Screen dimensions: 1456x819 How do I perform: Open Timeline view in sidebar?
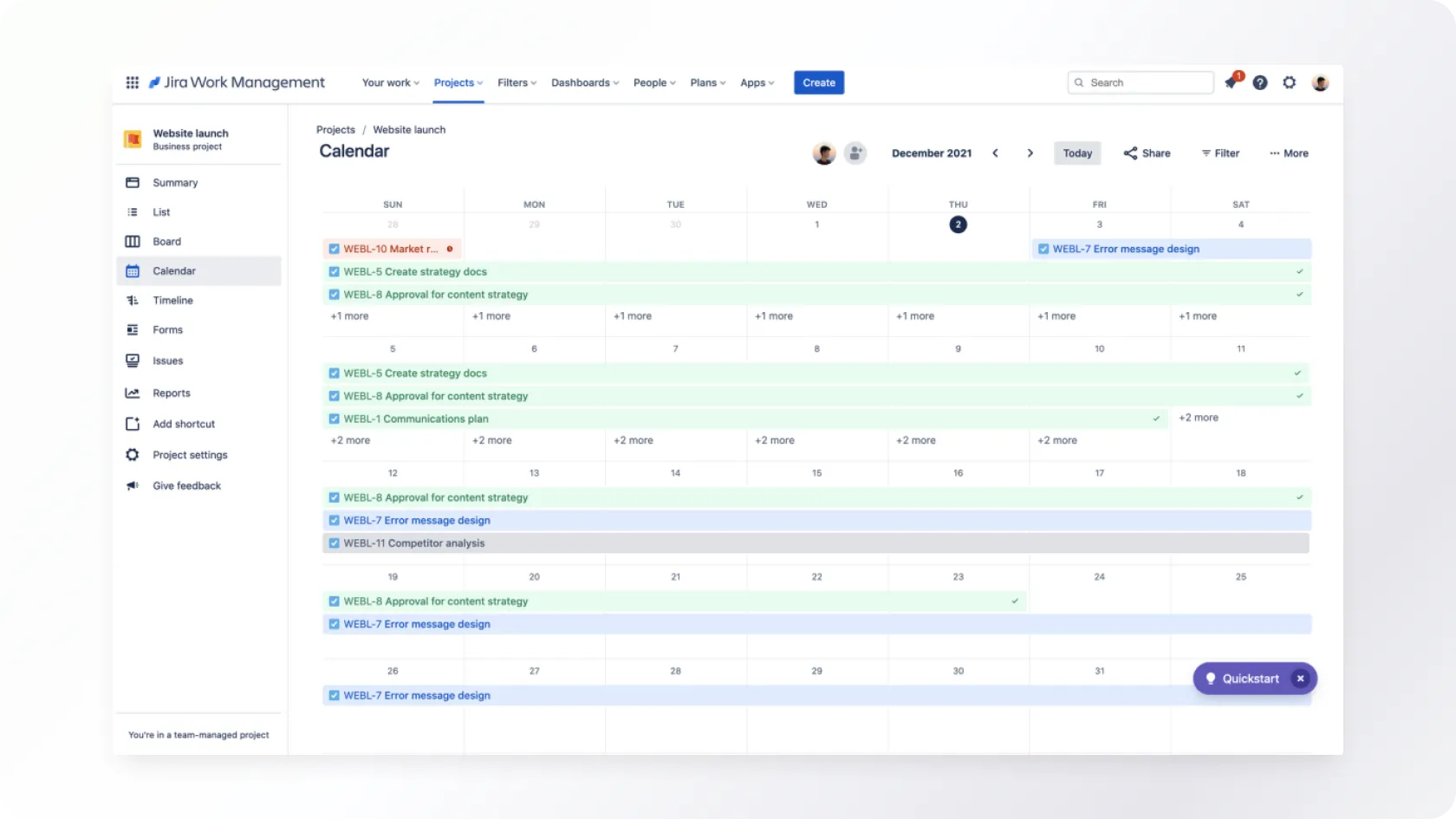(x=172, y=301)
